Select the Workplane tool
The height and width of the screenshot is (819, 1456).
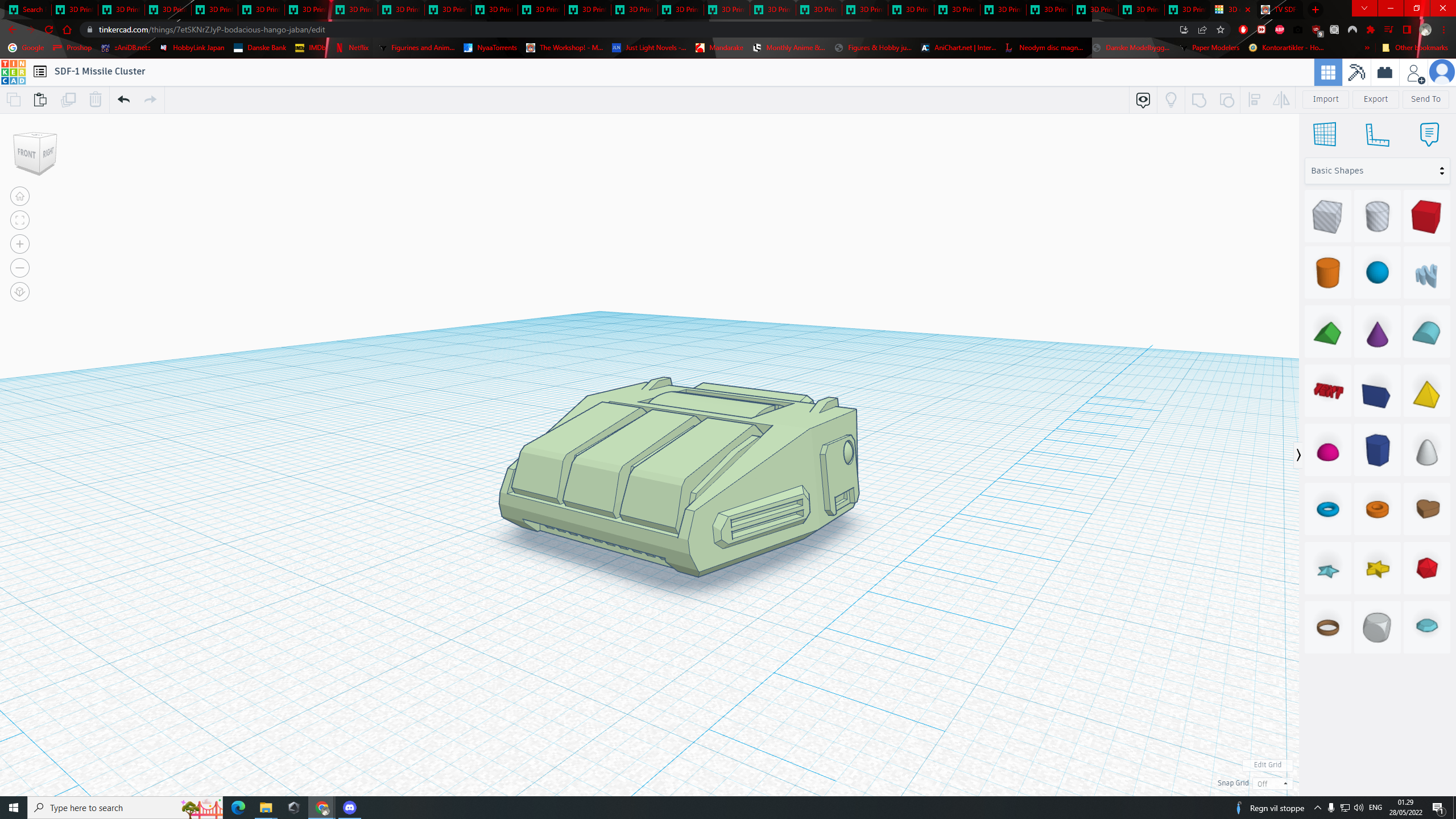[1325, 134]
